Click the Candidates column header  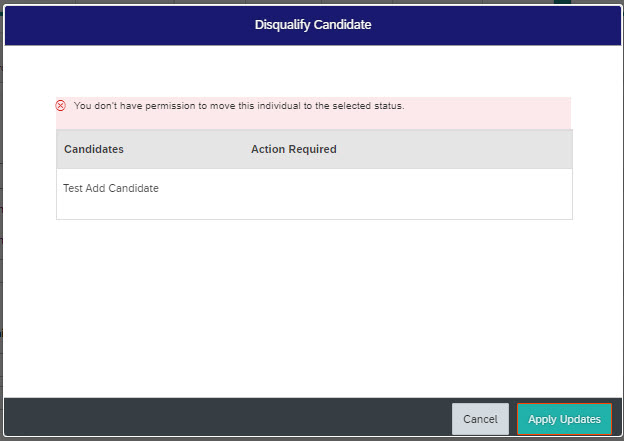pos(94,149)
